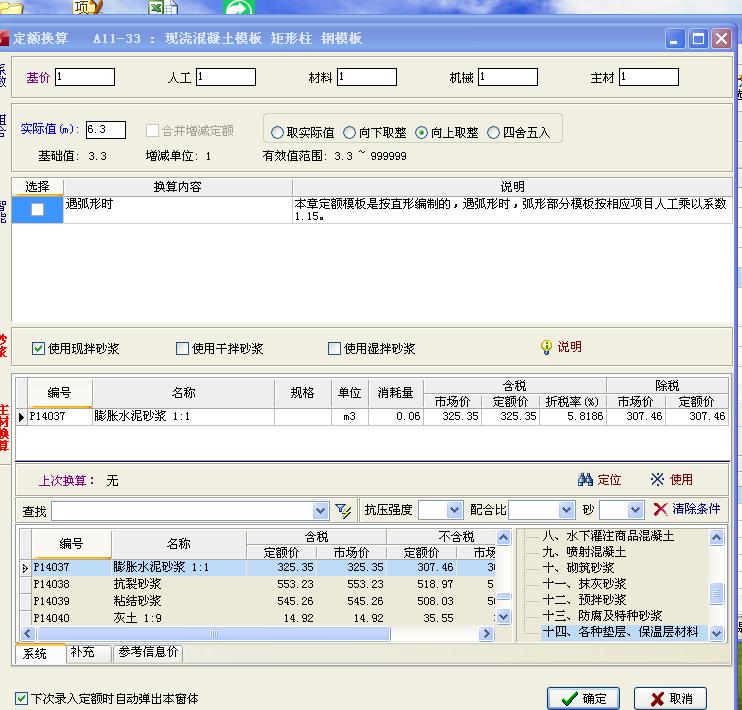Image resolution: width=742 pixels, height=710 pixels.
Task: Toggle 下次录入定额时自动弹出本窗体 checkbox
Action: [x=21, y=698]
